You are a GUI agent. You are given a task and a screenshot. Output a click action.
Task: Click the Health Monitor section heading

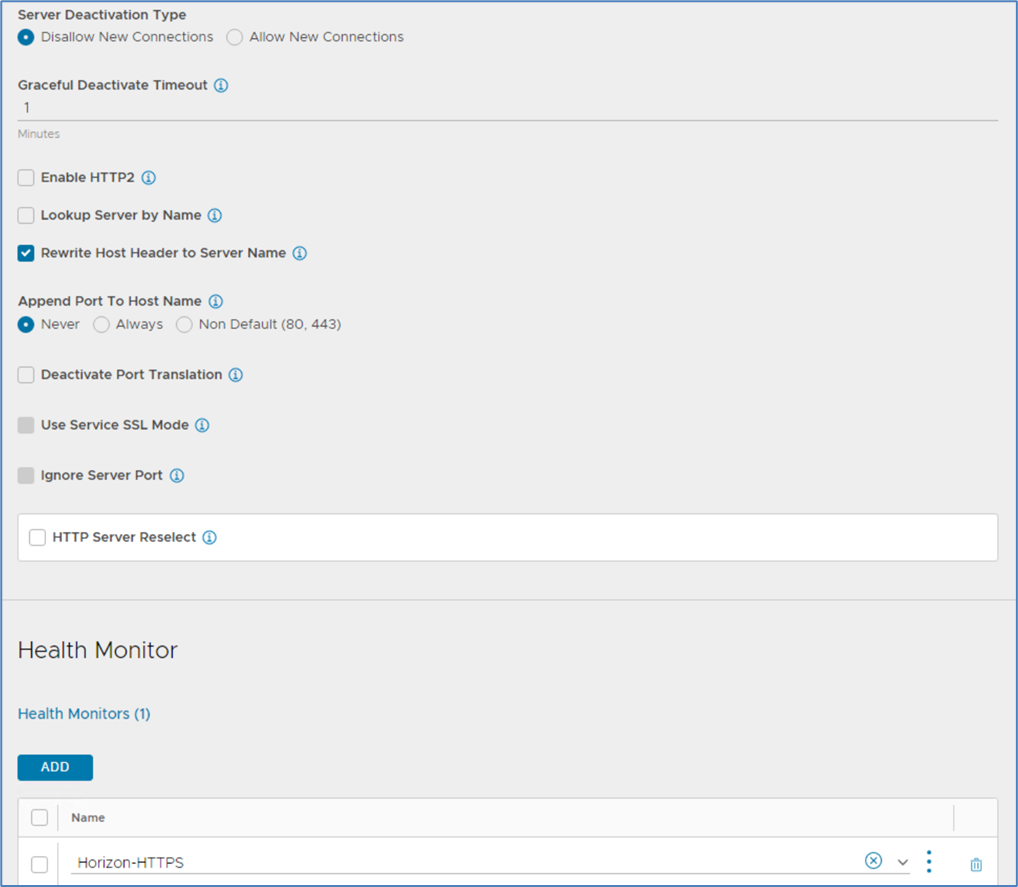tap(97, 650)
